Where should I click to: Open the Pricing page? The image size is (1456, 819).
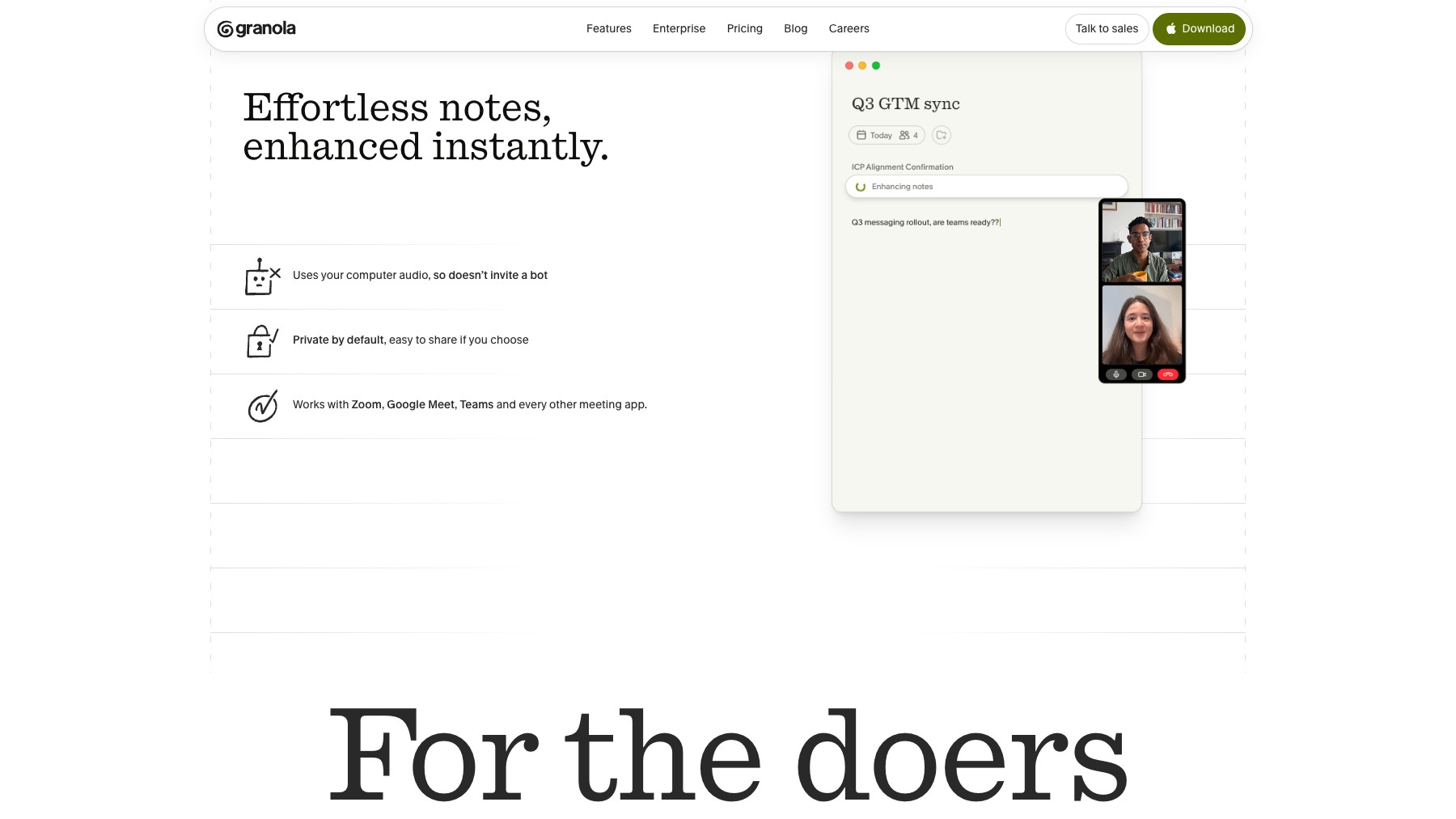[744, 28]
